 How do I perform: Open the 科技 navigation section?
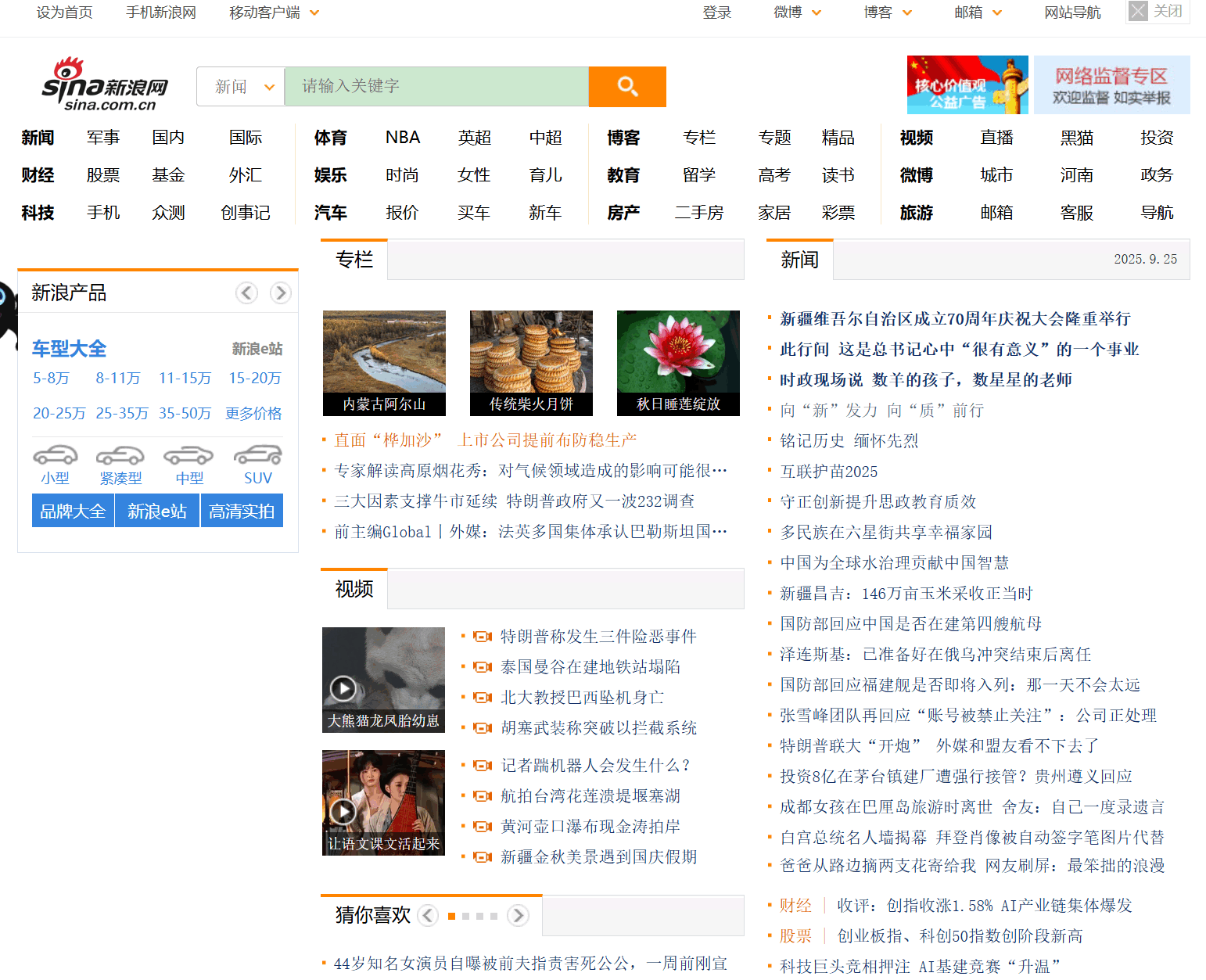(38, 213)
